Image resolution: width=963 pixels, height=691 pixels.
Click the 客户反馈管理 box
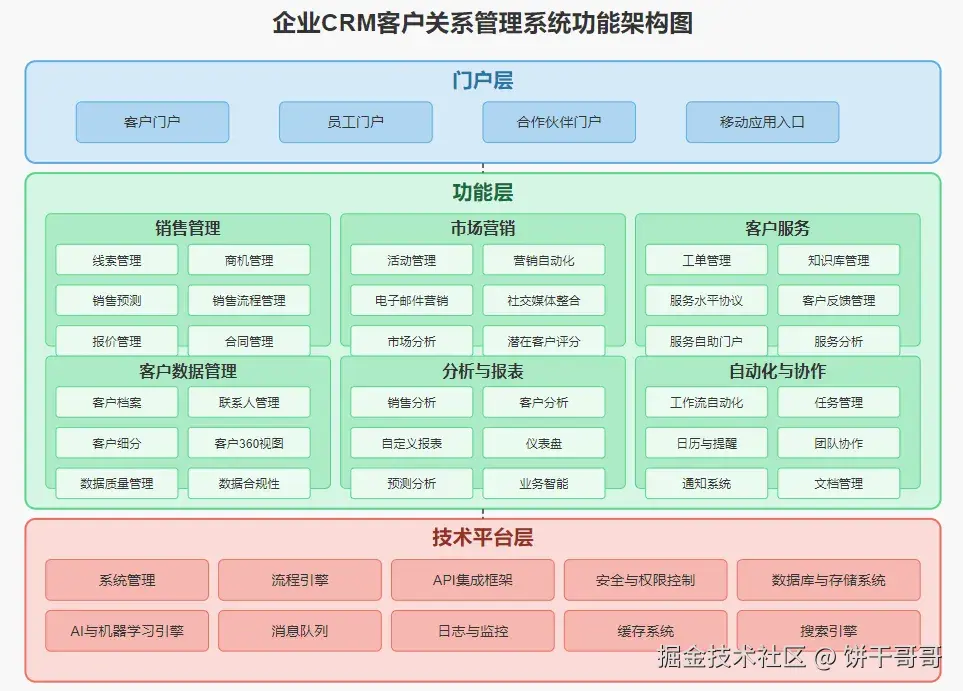point(838,300)
